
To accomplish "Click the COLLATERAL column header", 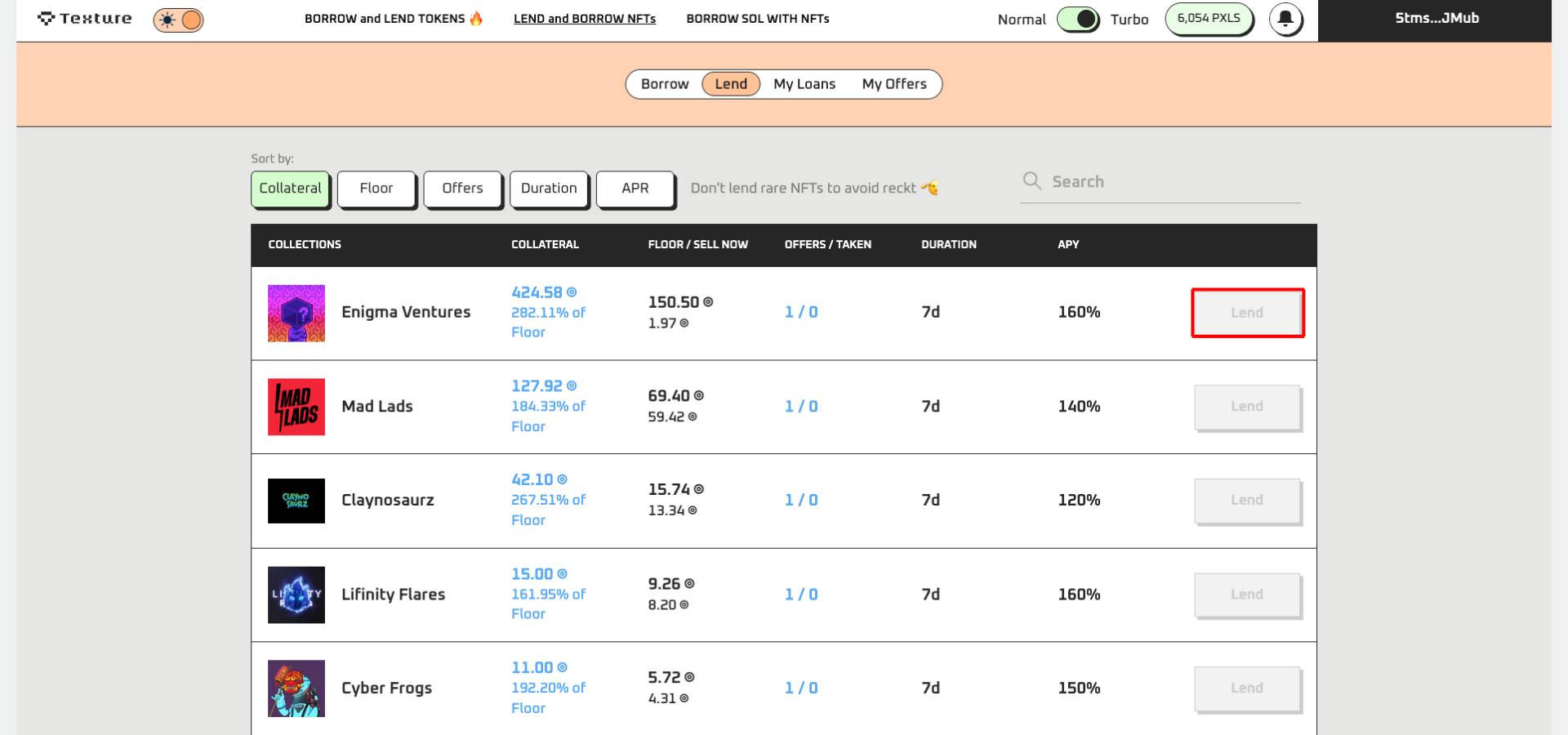I will pyautogui.click(x=545, y=244).
